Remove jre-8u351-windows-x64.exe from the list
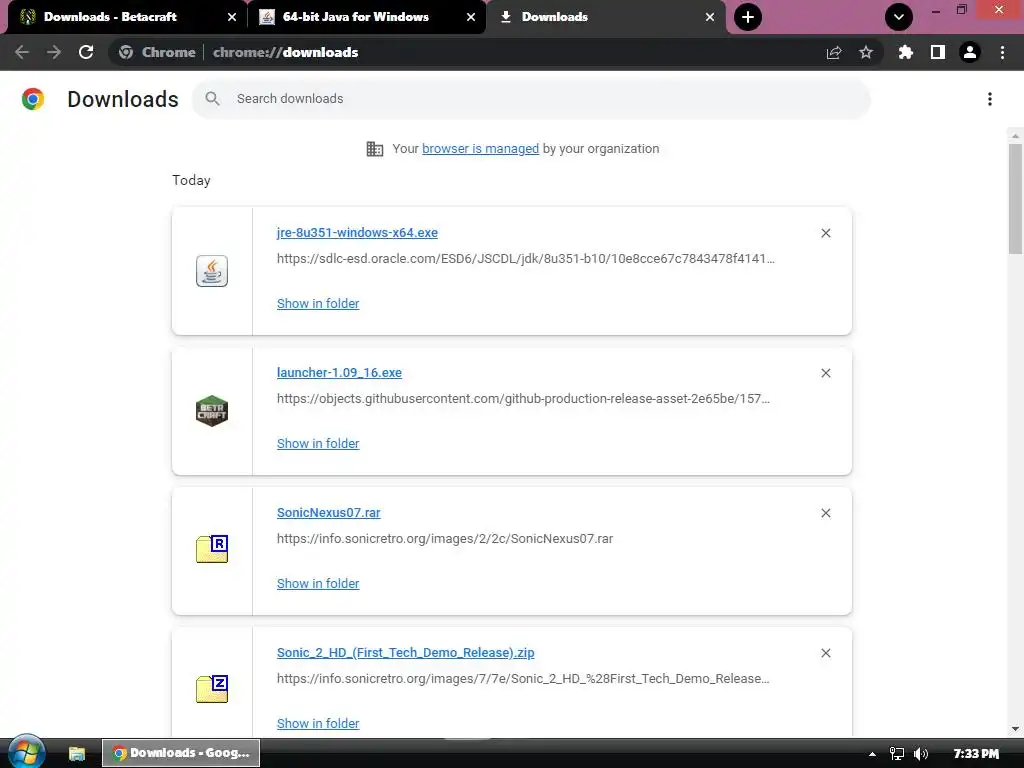Screen dimensions: 1024x768 [x=825, y=233]
